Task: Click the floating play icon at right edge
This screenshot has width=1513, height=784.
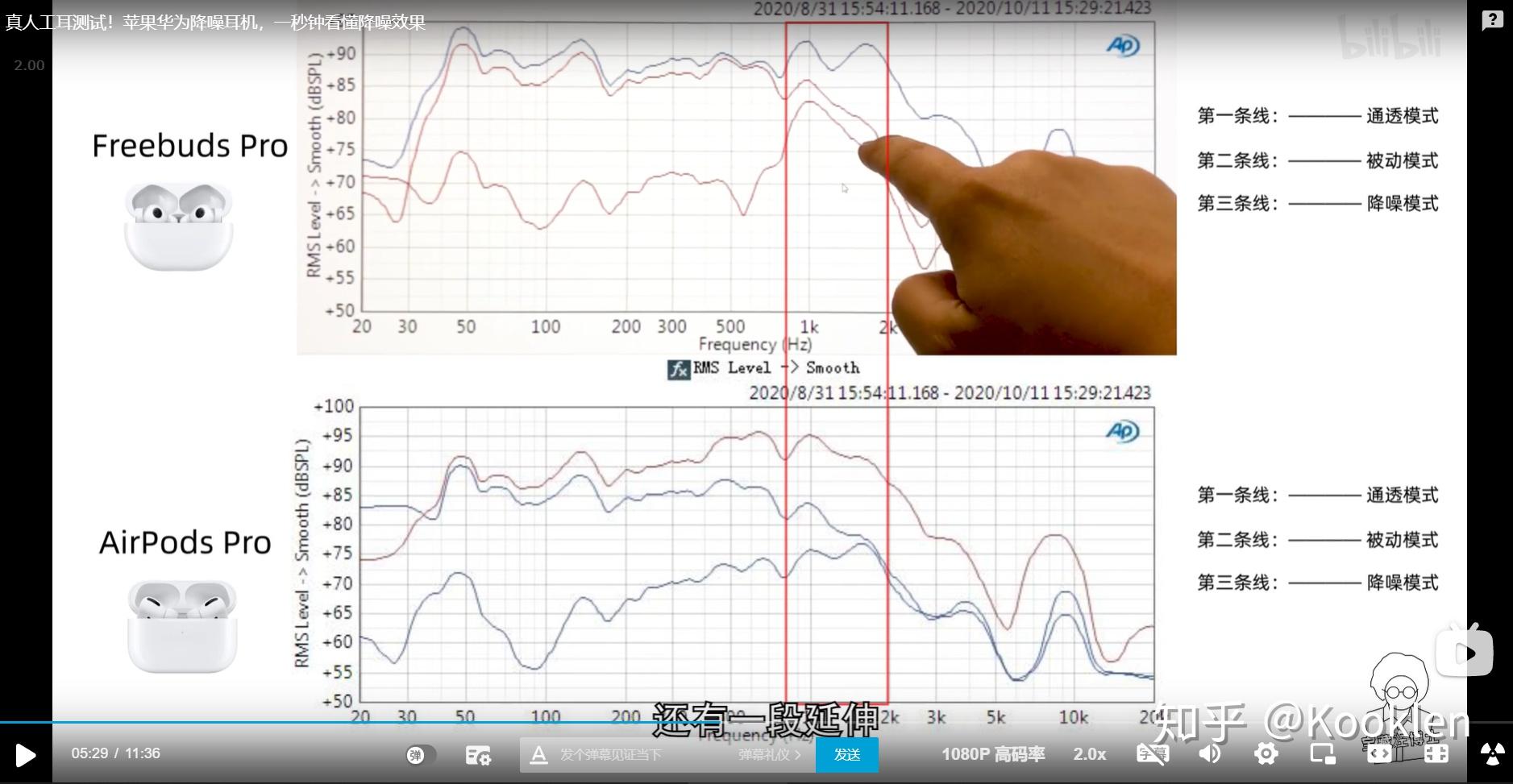Action: (x=1464, y=651)
